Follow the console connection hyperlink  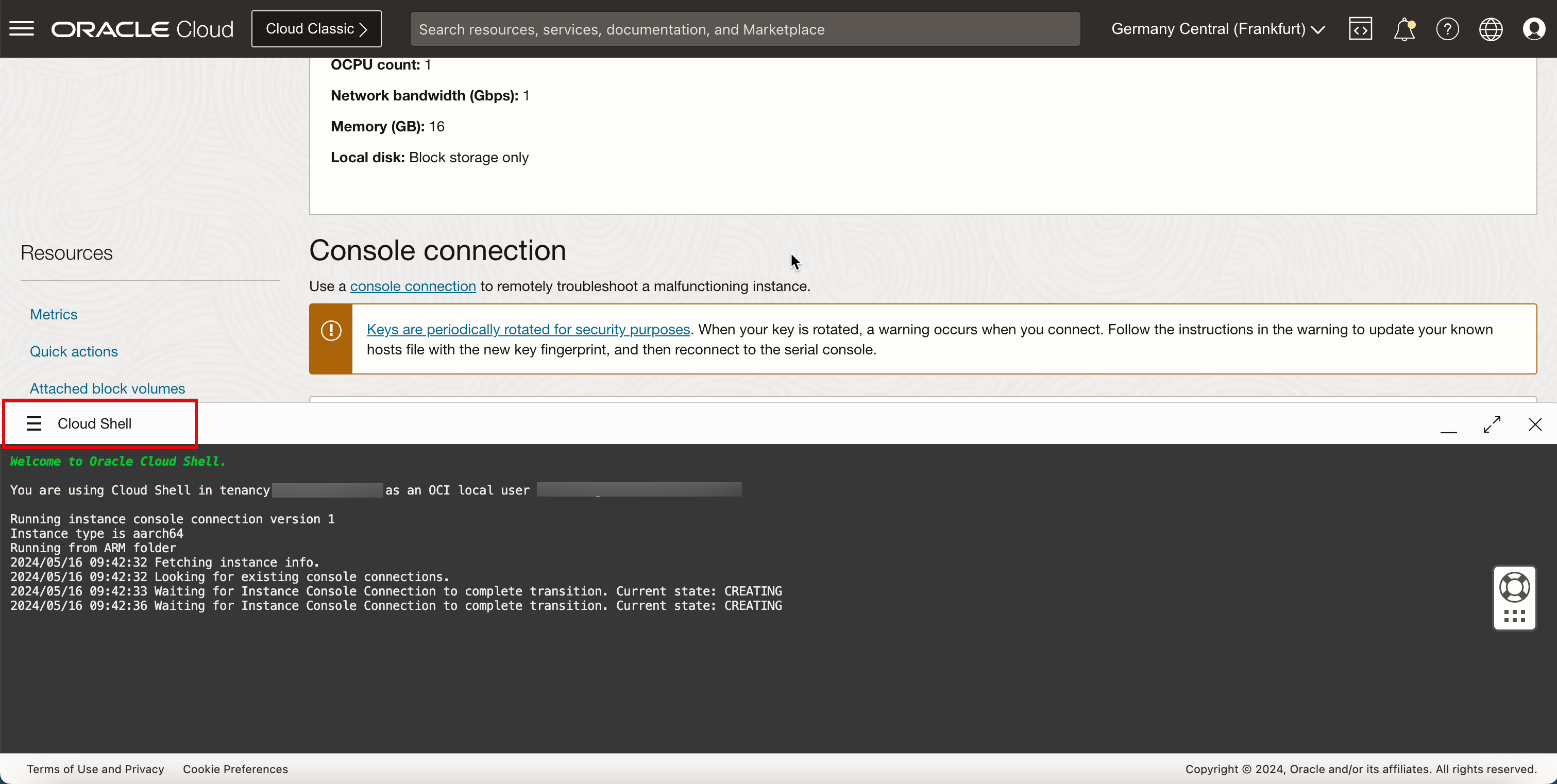point(413,286)
